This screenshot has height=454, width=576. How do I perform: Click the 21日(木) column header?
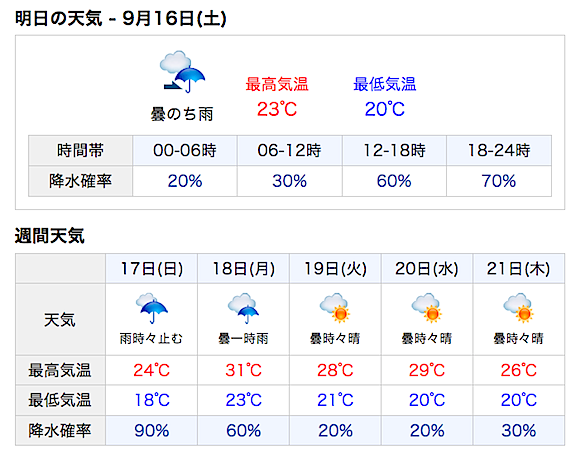[x=519, y=269]
